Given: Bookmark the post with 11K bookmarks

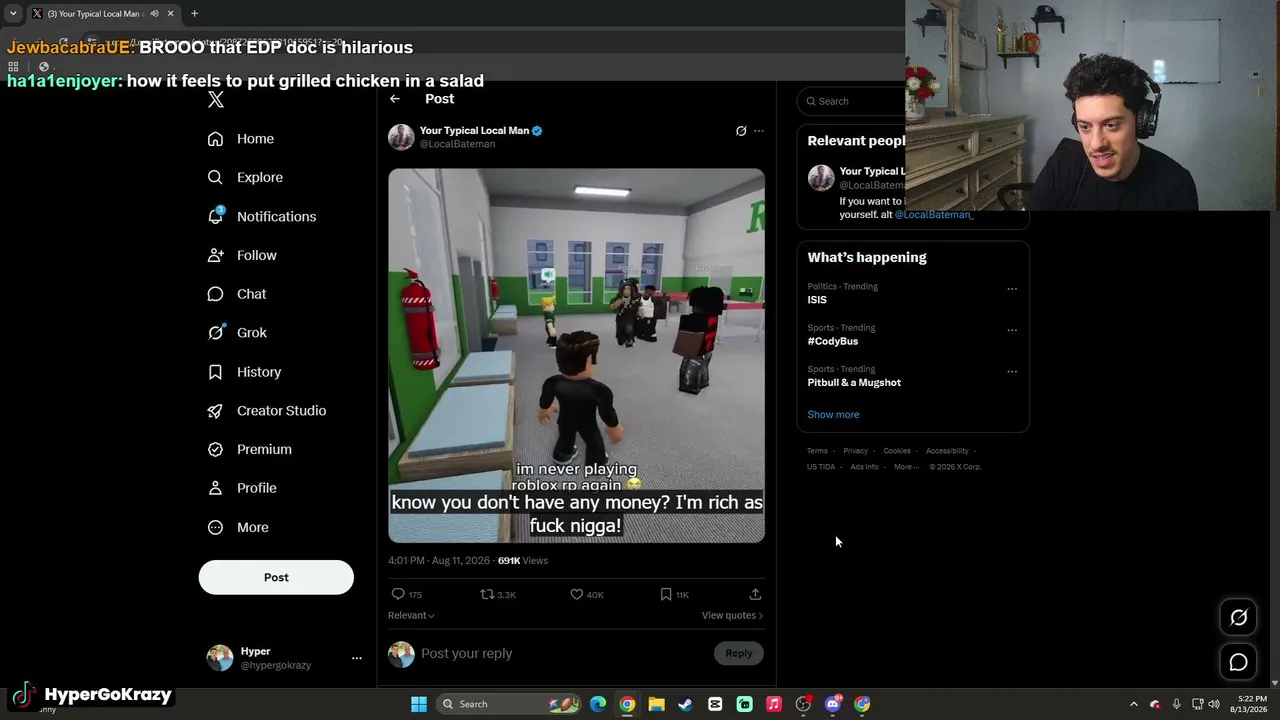Looking at the screenshot, I should tap(666, 594).
